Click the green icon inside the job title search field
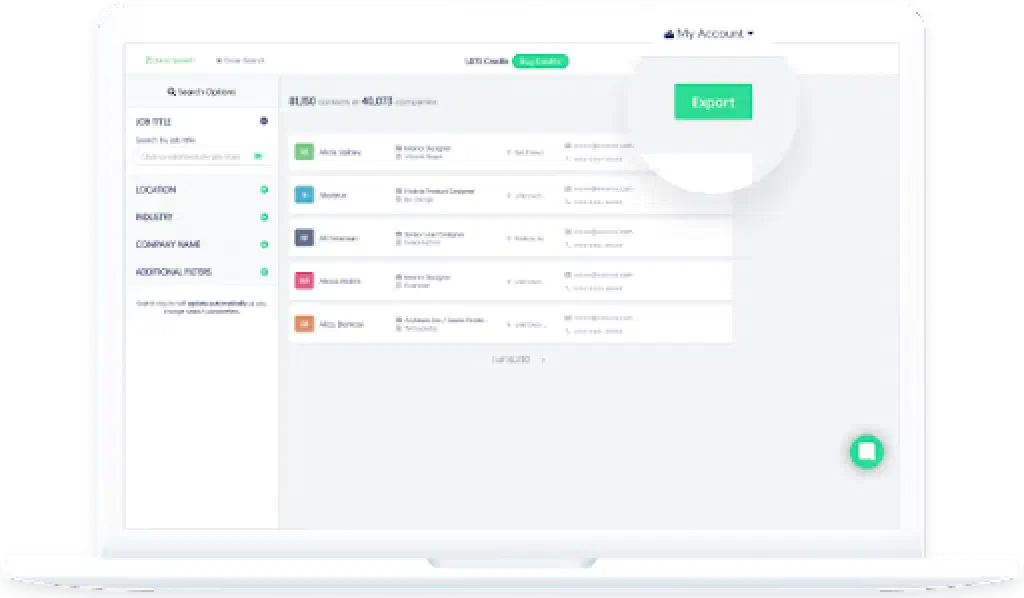 click(x=258, y=156)
